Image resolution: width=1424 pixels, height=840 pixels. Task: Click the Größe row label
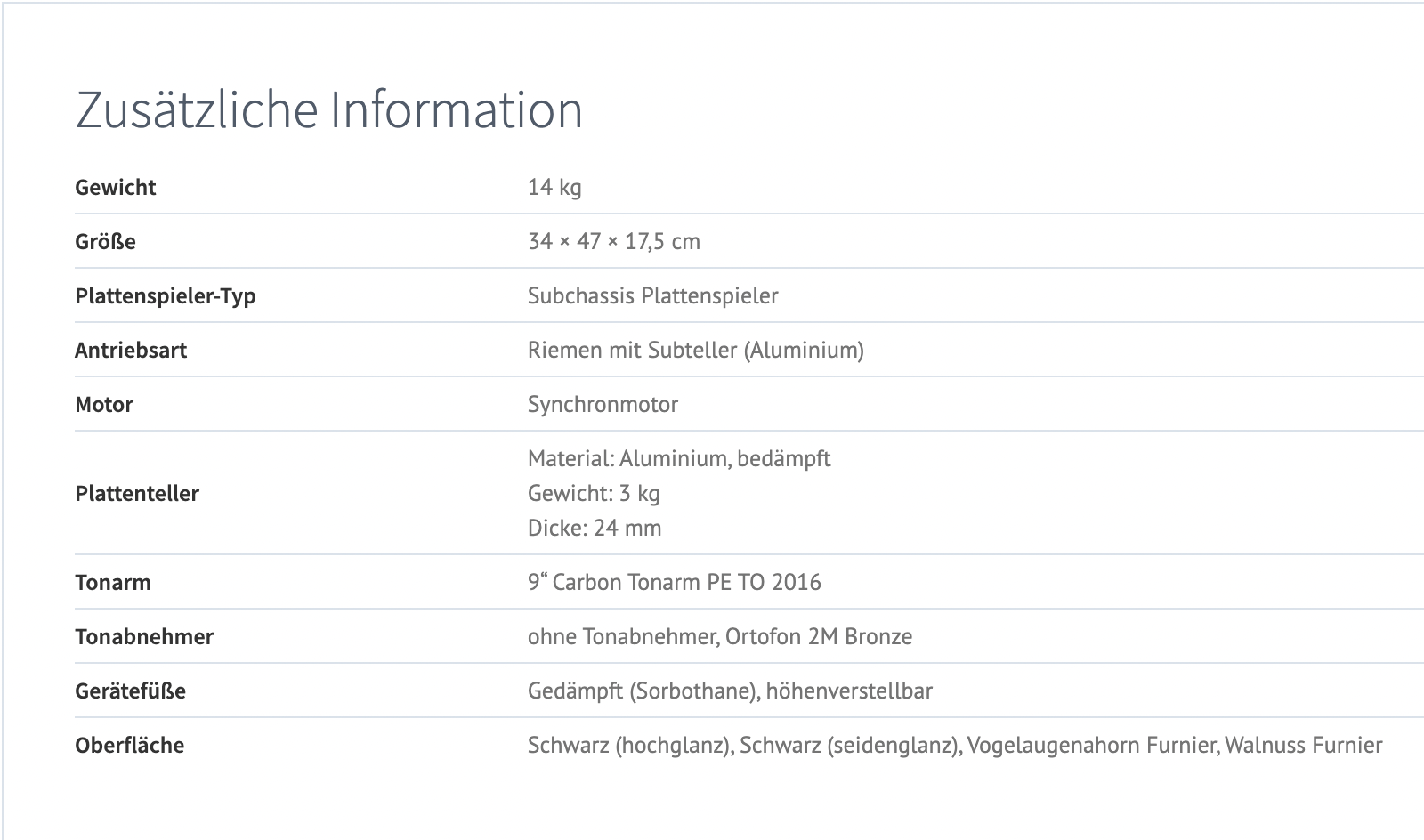point(105,242)
